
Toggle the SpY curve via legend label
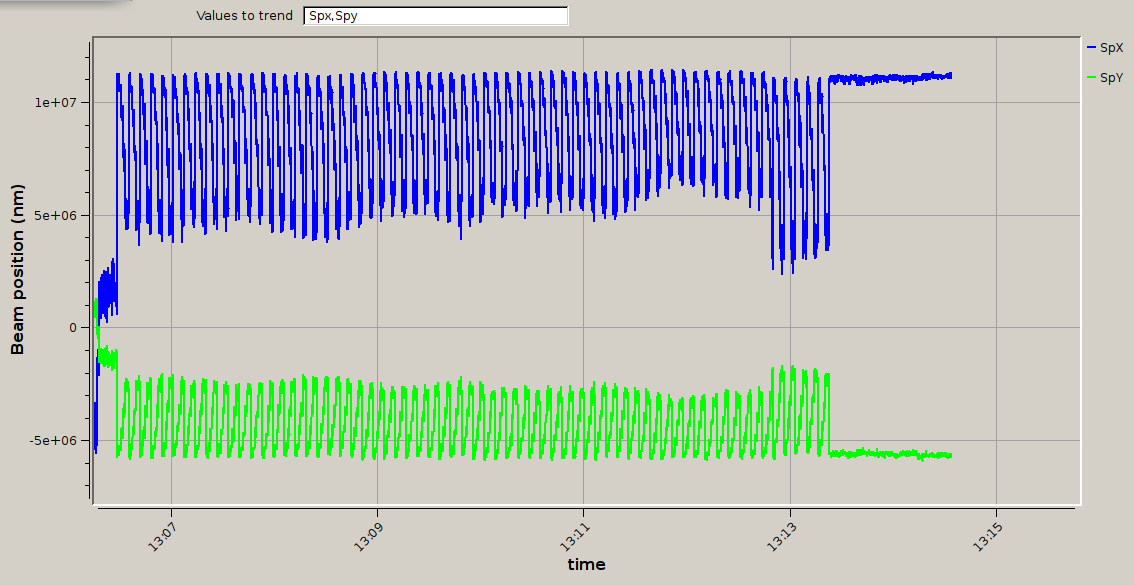pyautogui.click(x=1111, y=78)
